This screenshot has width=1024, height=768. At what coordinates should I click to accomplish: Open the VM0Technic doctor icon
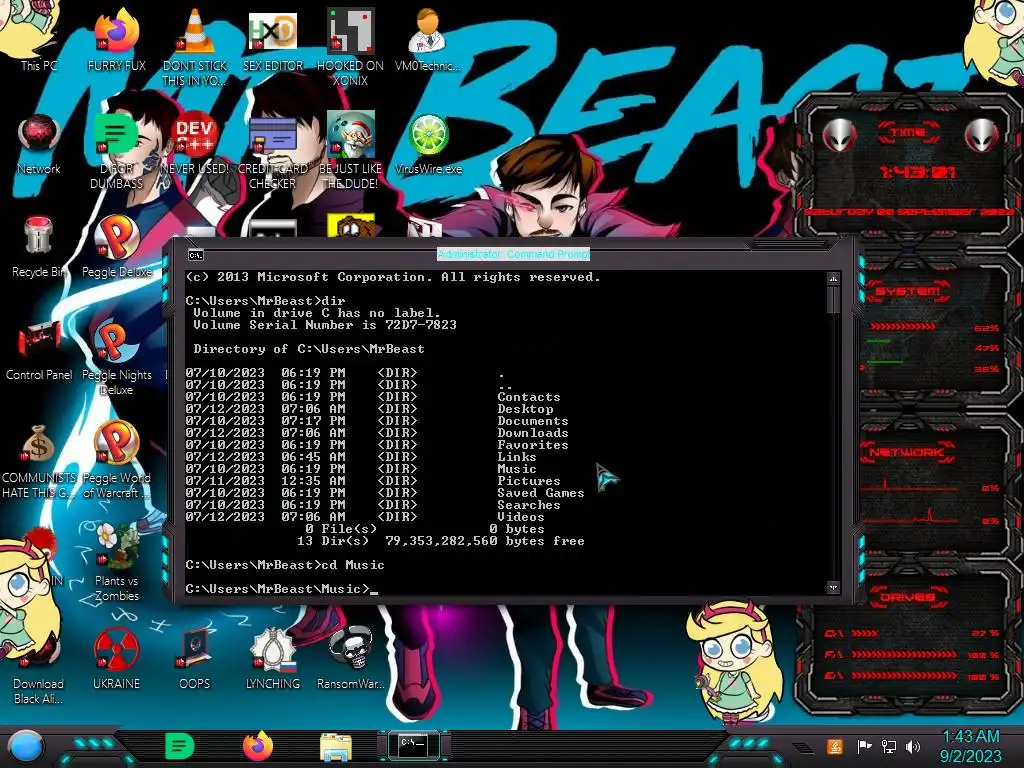[x=428, y=39]
